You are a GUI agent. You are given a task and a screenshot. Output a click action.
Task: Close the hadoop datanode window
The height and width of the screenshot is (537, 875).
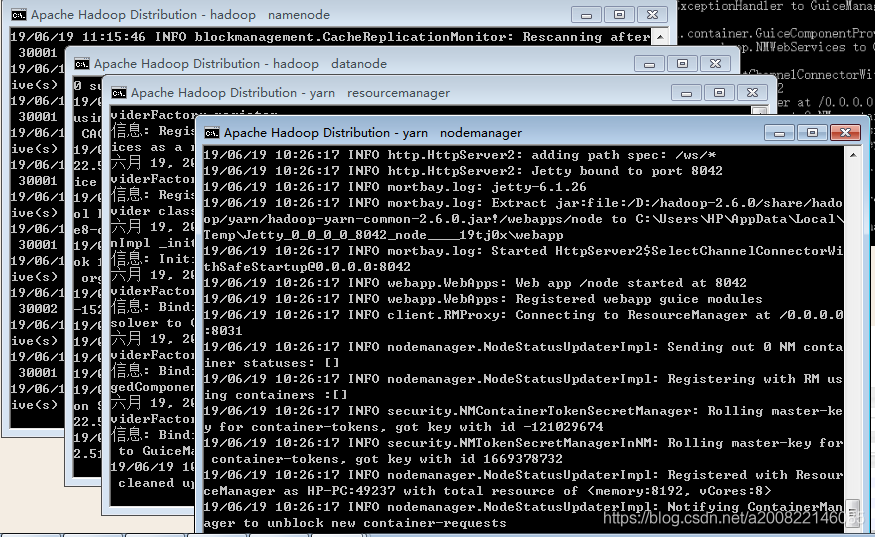715,64
